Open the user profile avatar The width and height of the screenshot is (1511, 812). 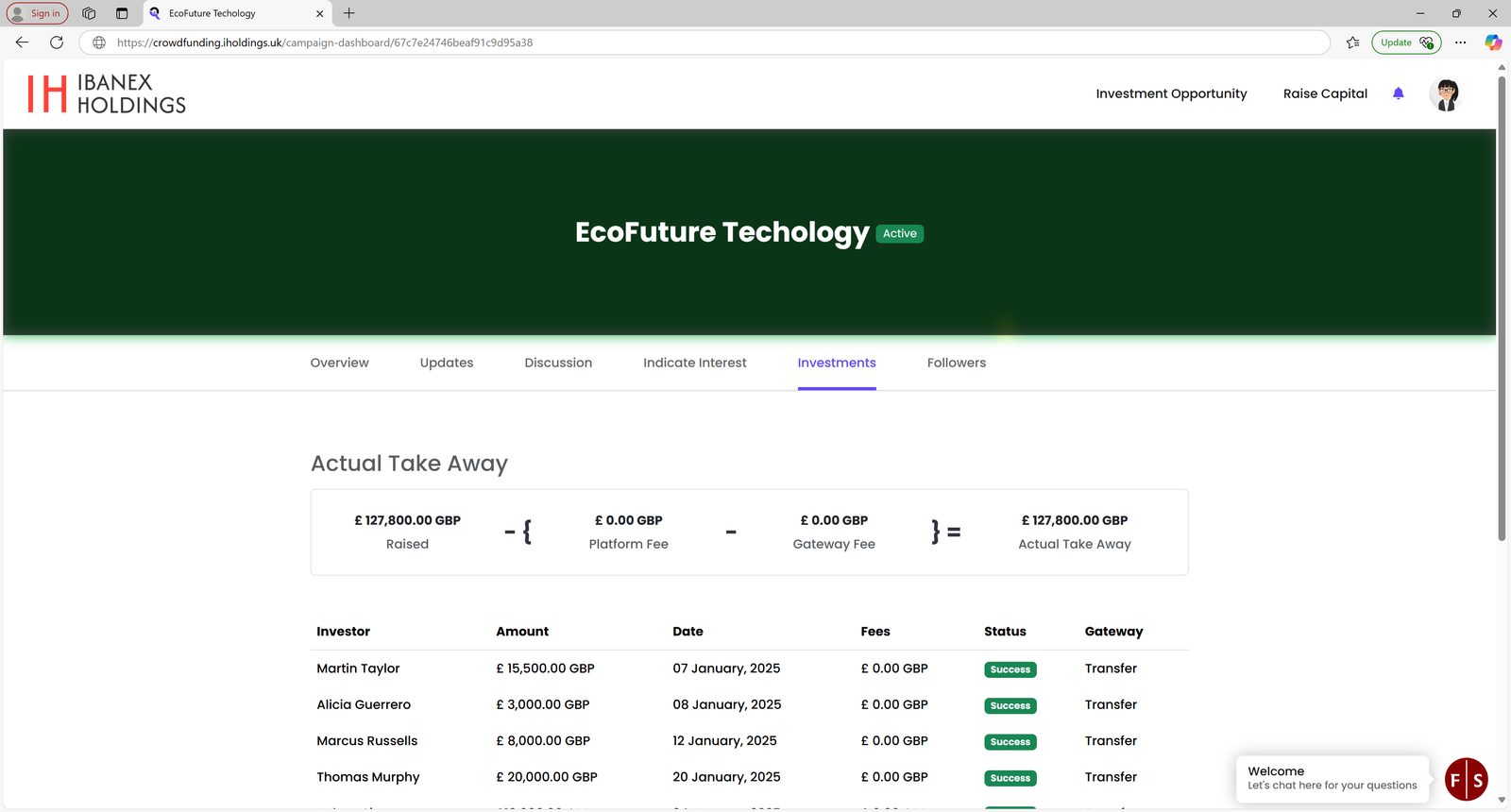(x=1446, y=94)
